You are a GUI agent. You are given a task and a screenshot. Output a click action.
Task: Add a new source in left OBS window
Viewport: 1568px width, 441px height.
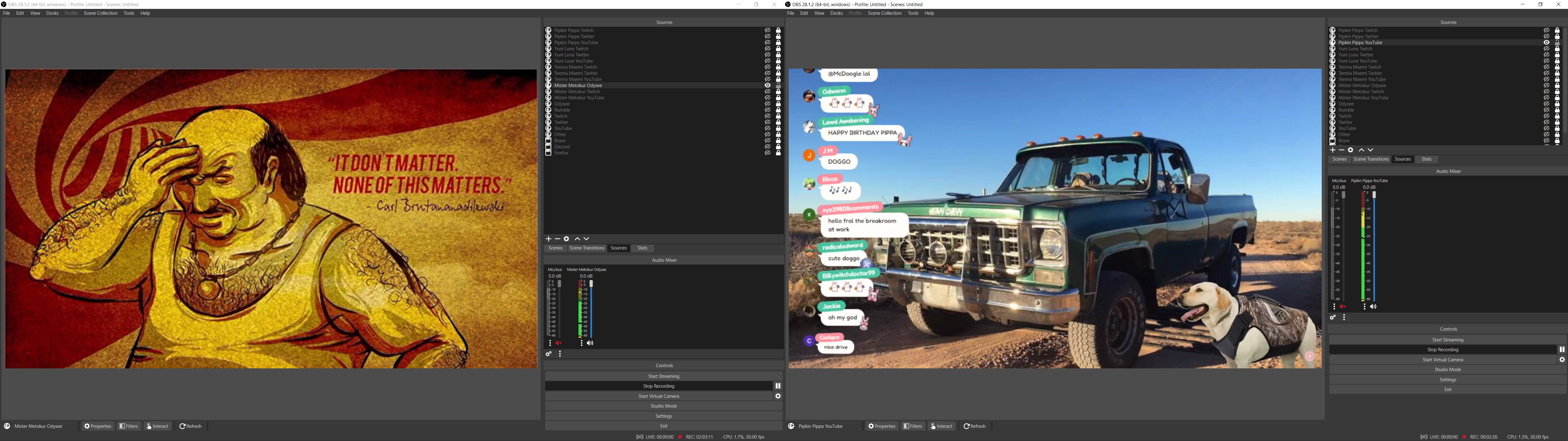[548, 239]
